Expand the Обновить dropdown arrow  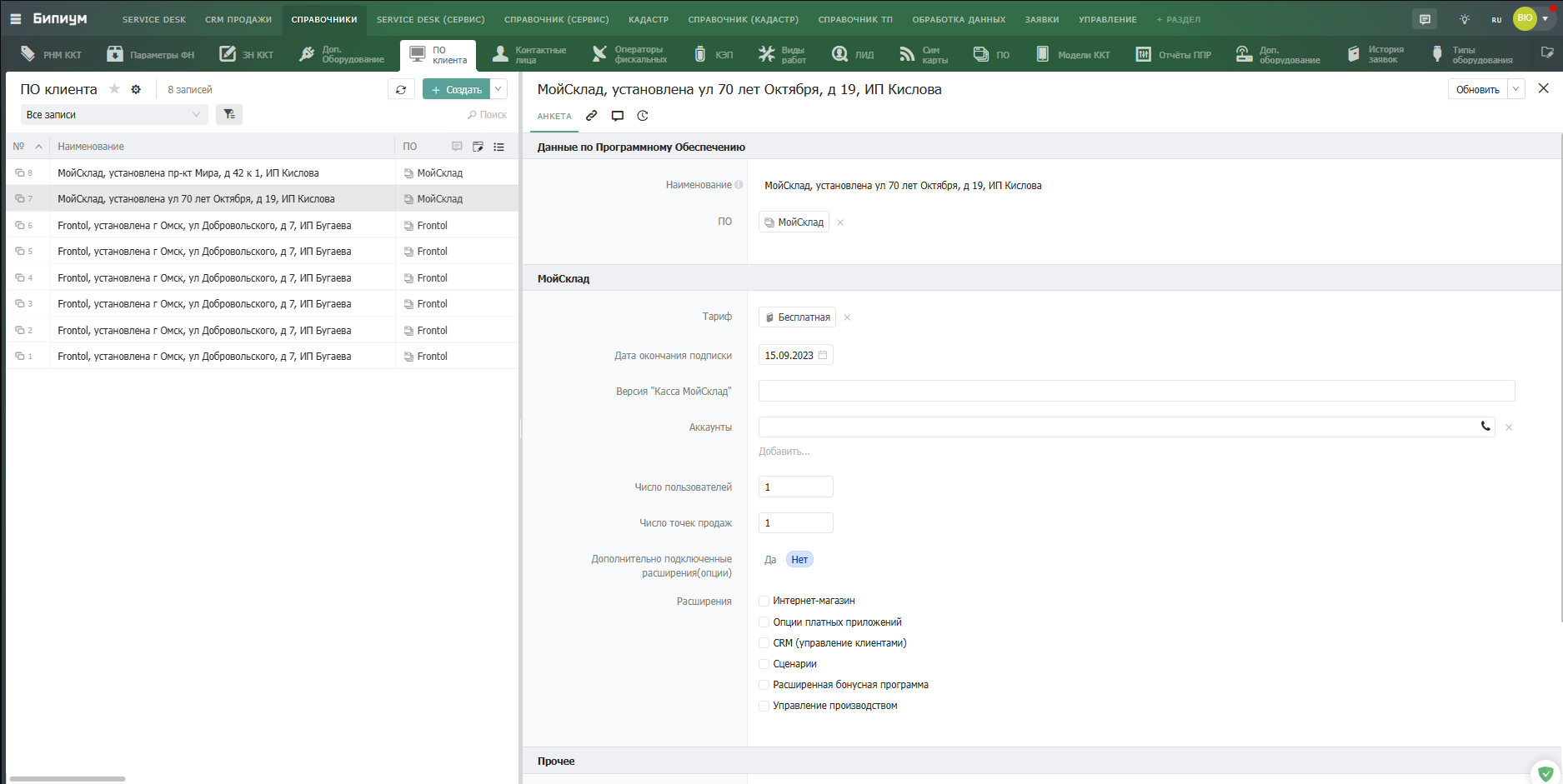tap(1515, 89)
